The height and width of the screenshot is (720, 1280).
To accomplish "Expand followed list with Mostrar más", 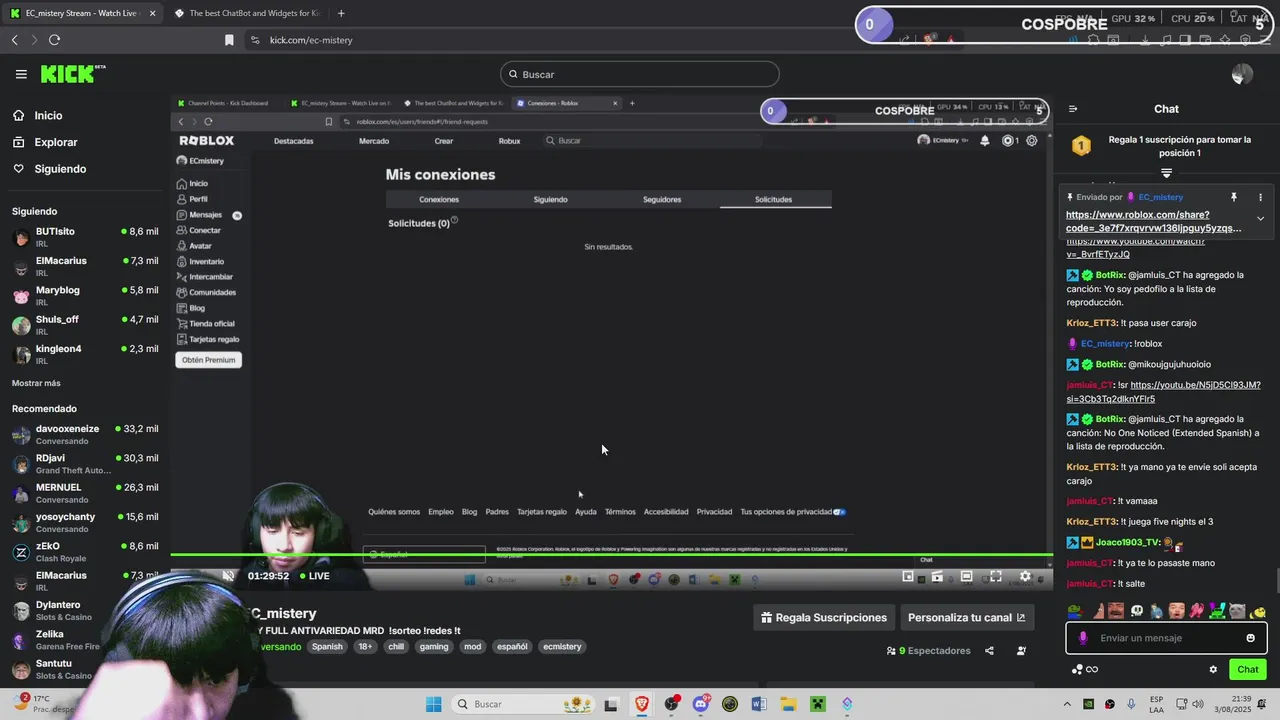I will 36,383.
